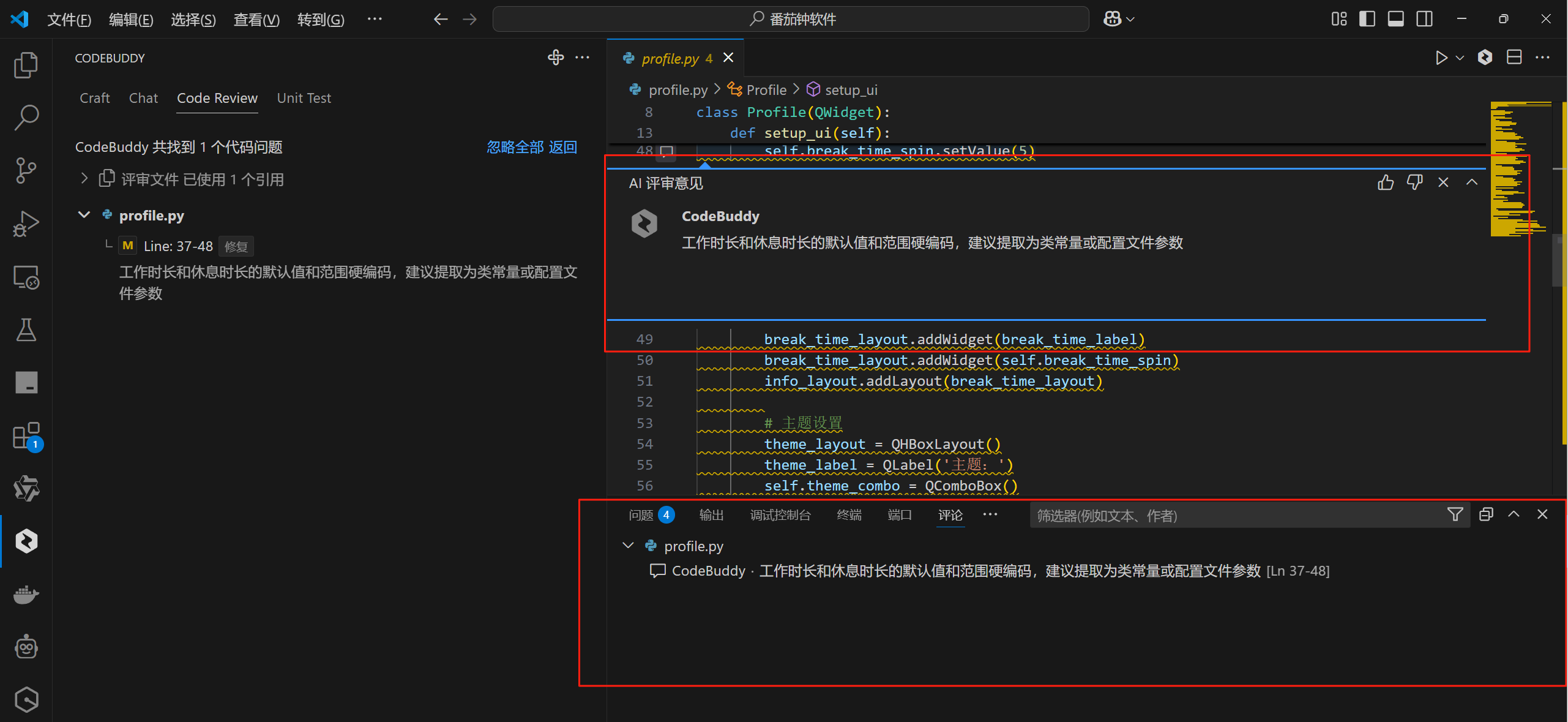Run the profile.py file with the play icon
The image size is (1568, 722).
[x=1441, y=57]
